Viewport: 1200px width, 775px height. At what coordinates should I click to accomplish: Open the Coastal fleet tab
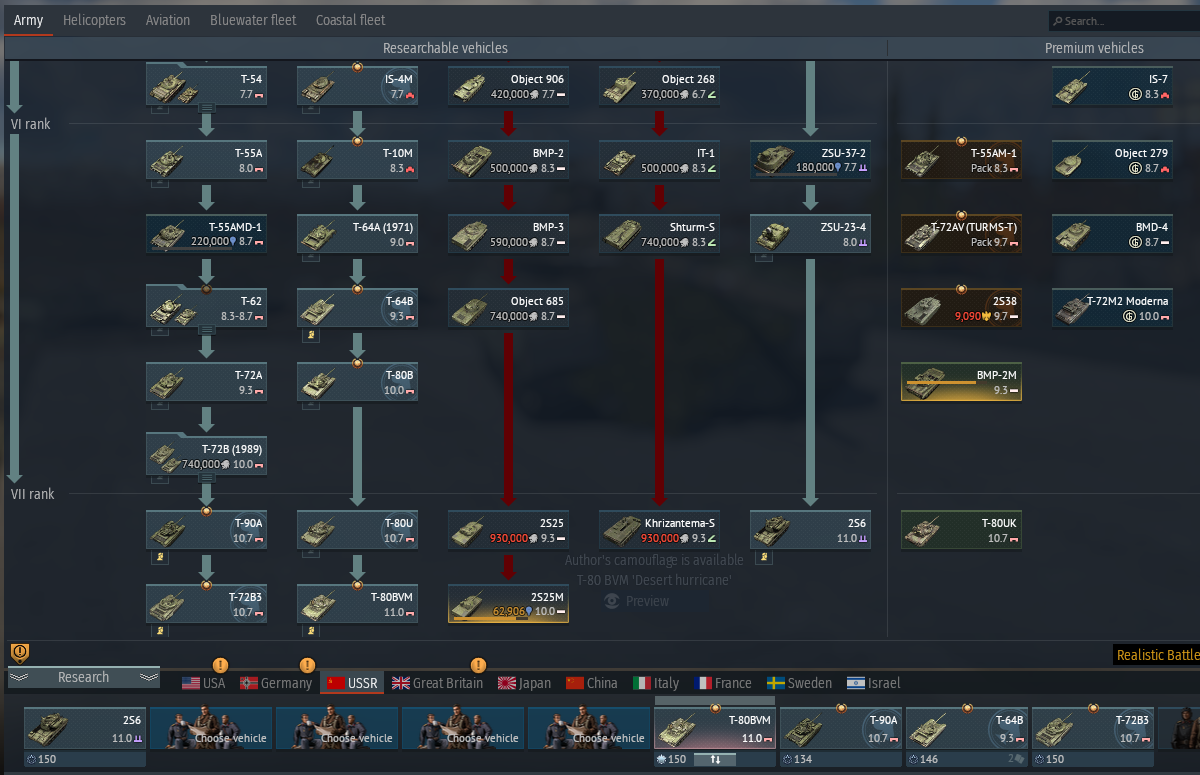(x=350, y=20)
